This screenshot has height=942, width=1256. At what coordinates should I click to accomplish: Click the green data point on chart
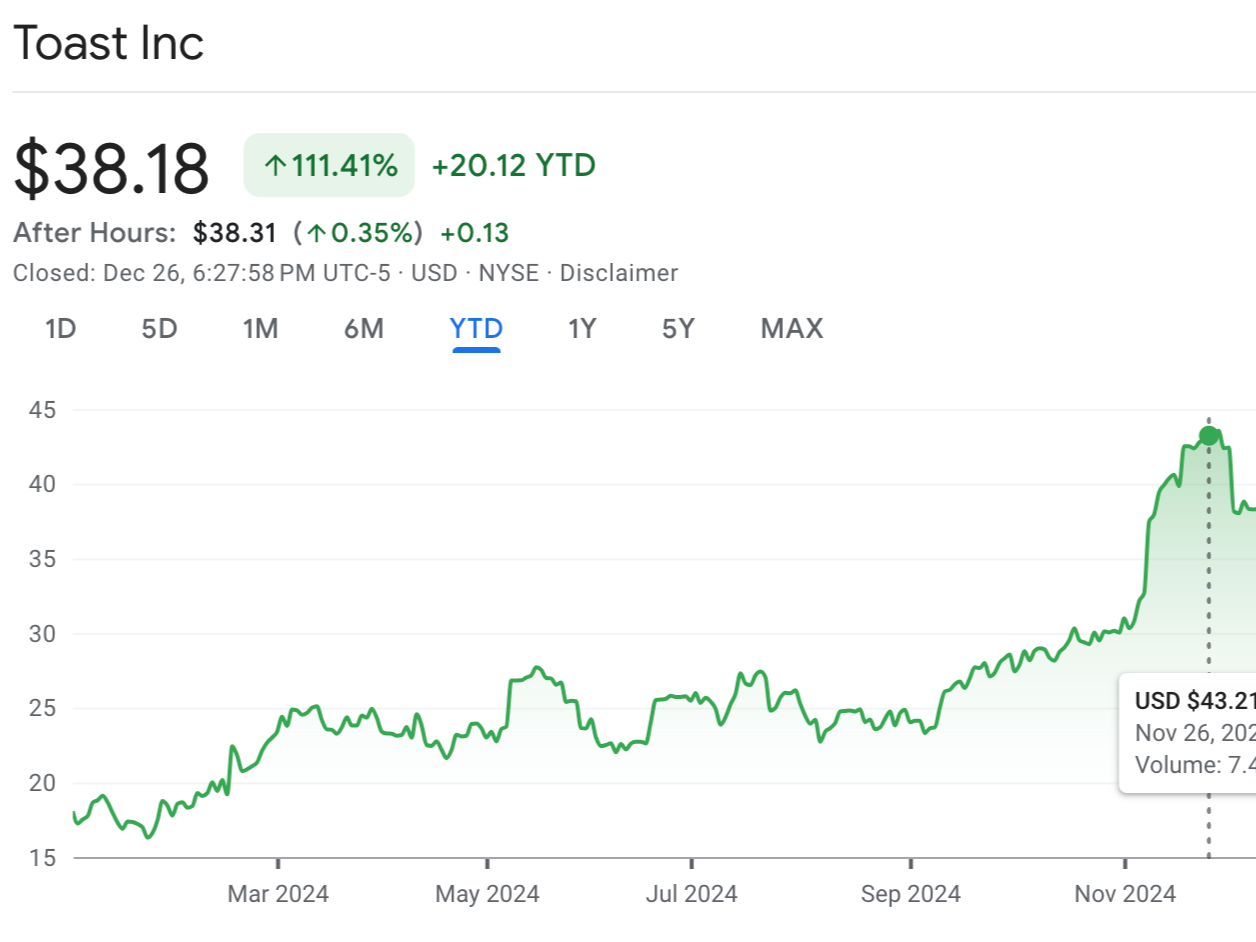tap(1208, 435)
